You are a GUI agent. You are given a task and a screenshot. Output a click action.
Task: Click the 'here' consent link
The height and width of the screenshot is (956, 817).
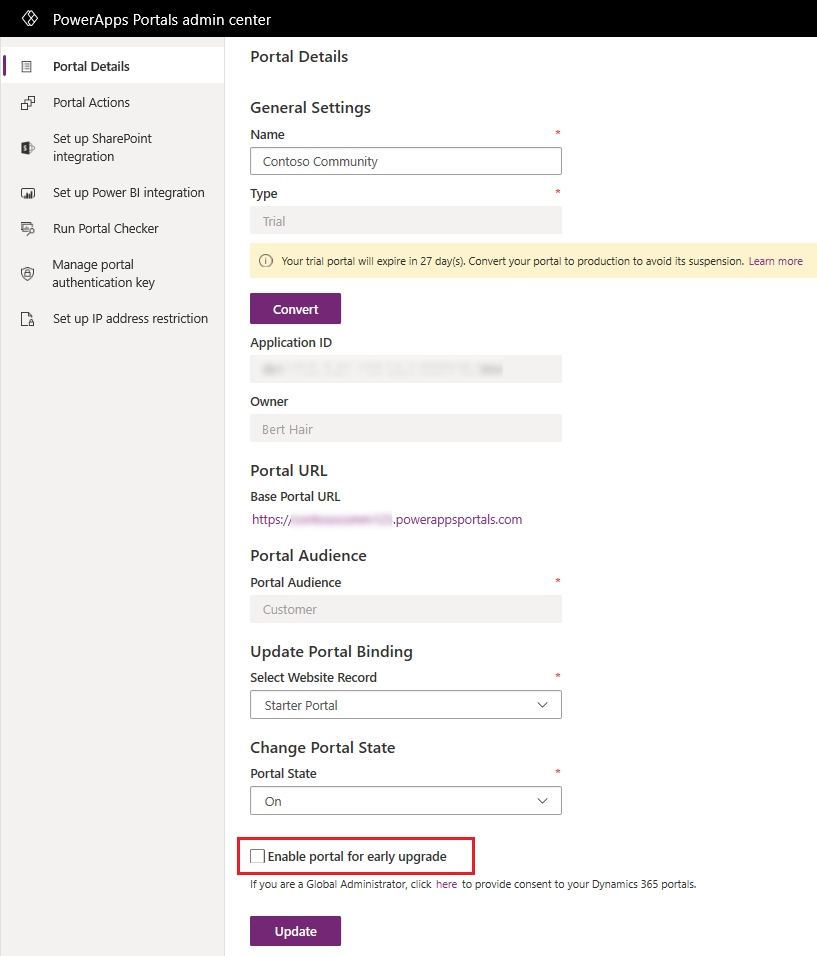click(x=446, y=884)
